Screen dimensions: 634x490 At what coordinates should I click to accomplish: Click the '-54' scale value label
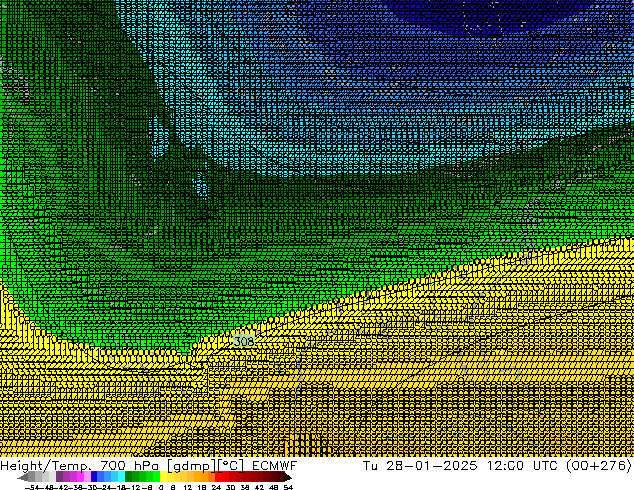tap(32, 487)
